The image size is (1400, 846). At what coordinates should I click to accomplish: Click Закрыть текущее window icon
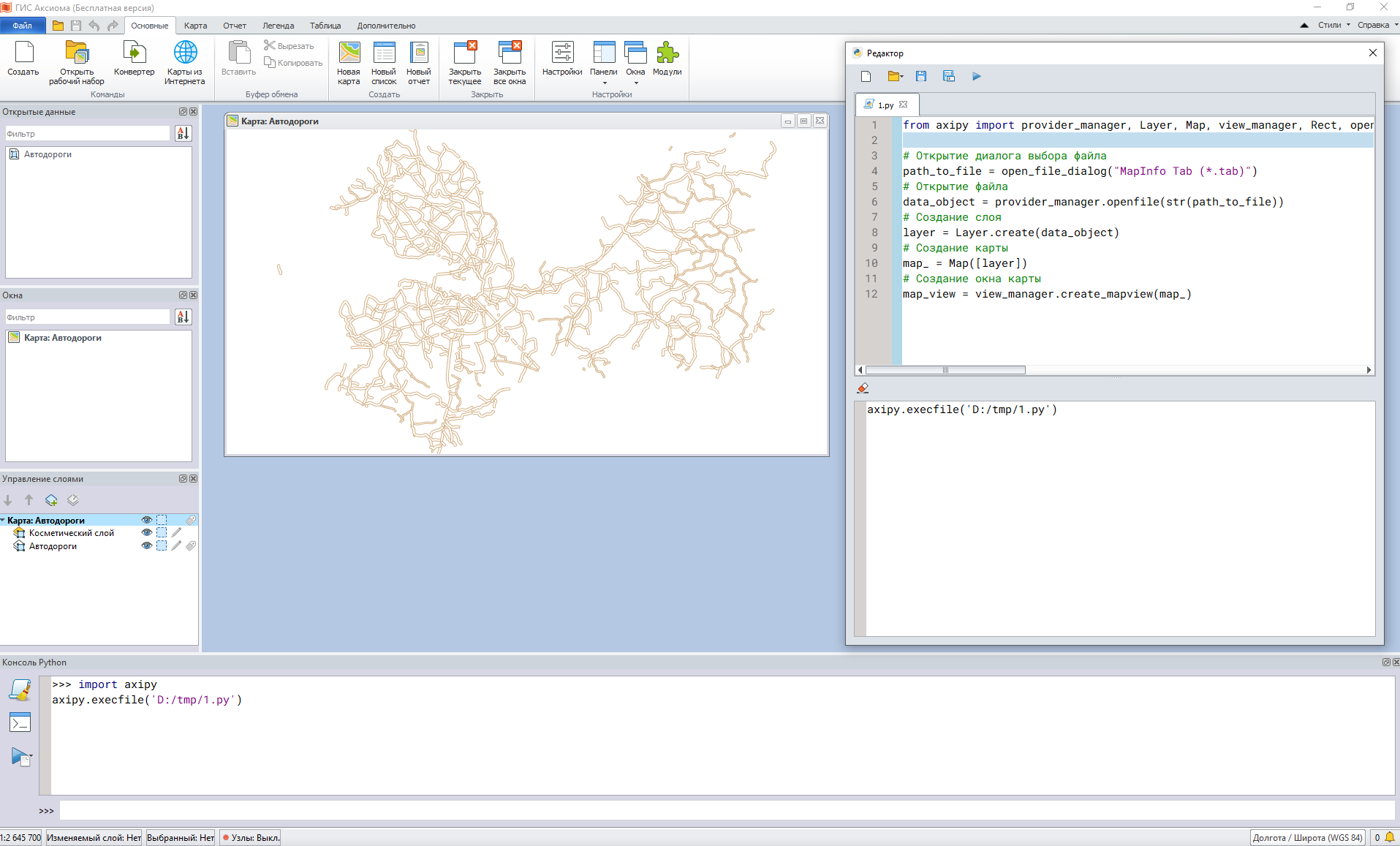point(465,62)
